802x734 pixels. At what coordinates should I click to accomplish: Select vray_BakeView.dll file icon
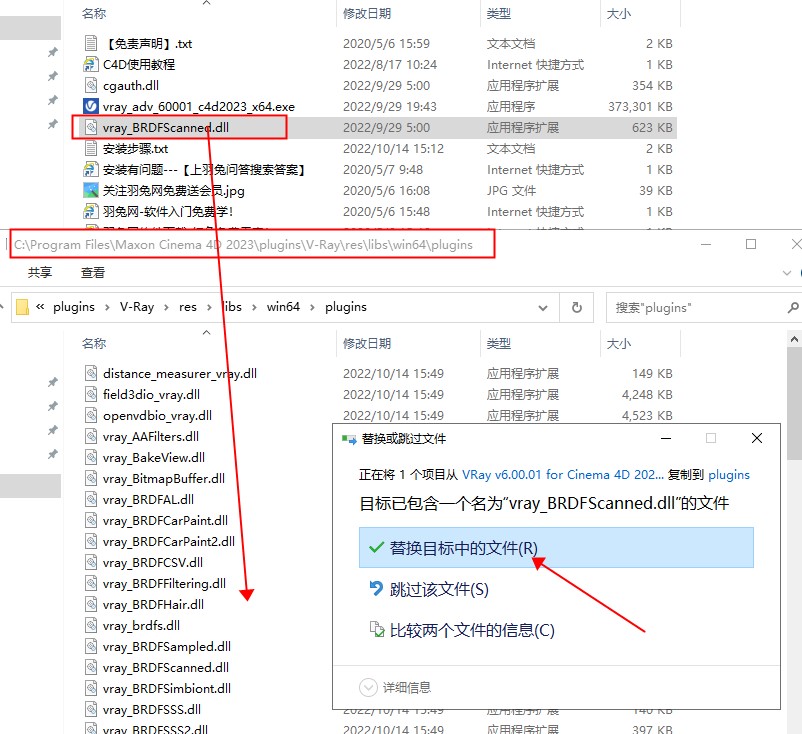(x=91, y=457)
